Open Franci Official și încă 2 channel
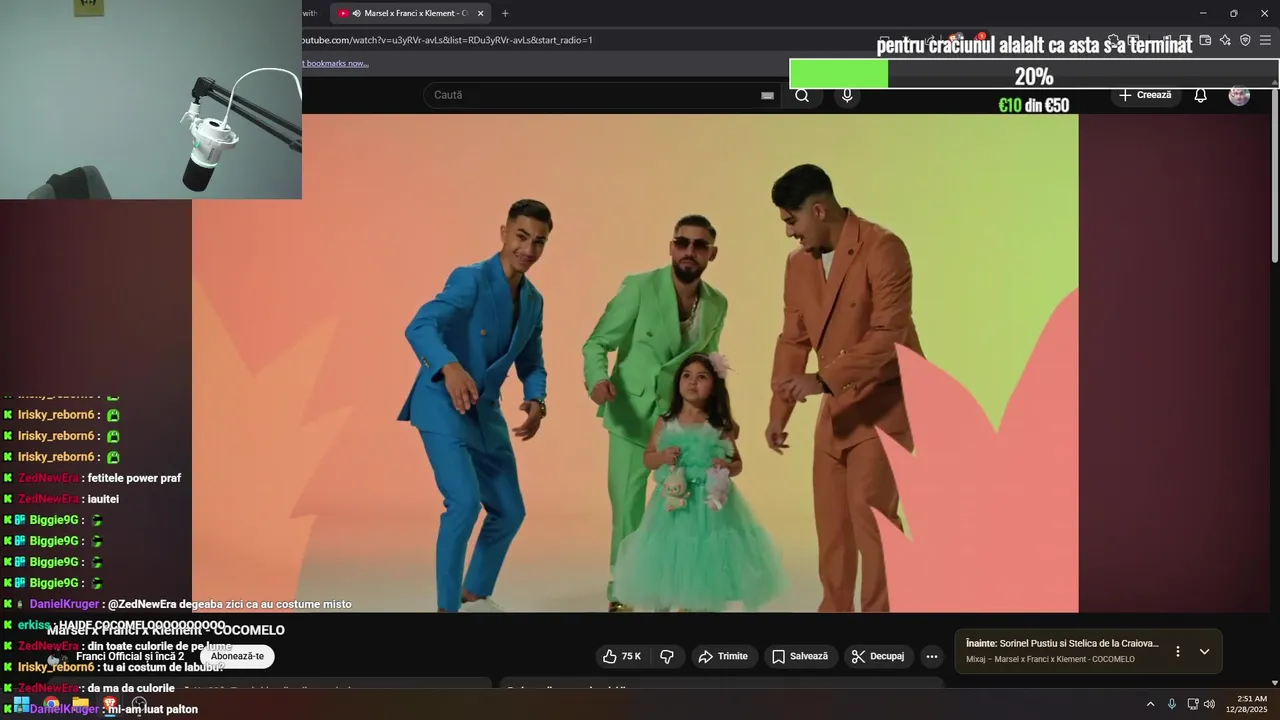The width and height of the screenshot is (1280, 720). click(130, 657)
